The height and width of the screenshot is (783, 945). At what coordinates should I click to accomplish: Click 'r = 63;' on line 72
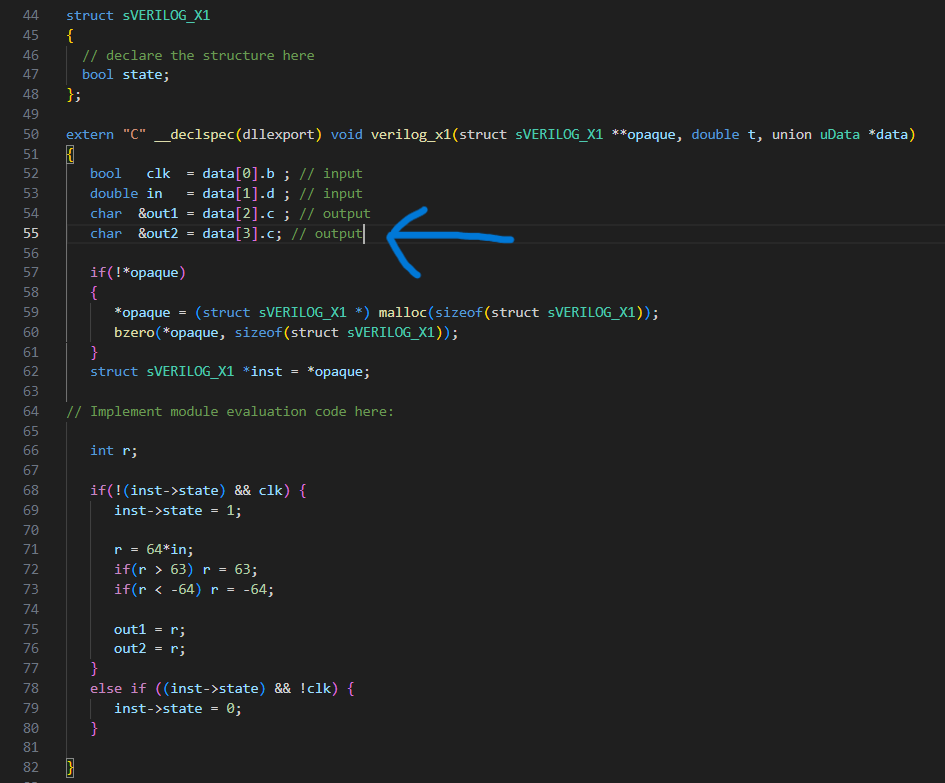coord(230,570)
